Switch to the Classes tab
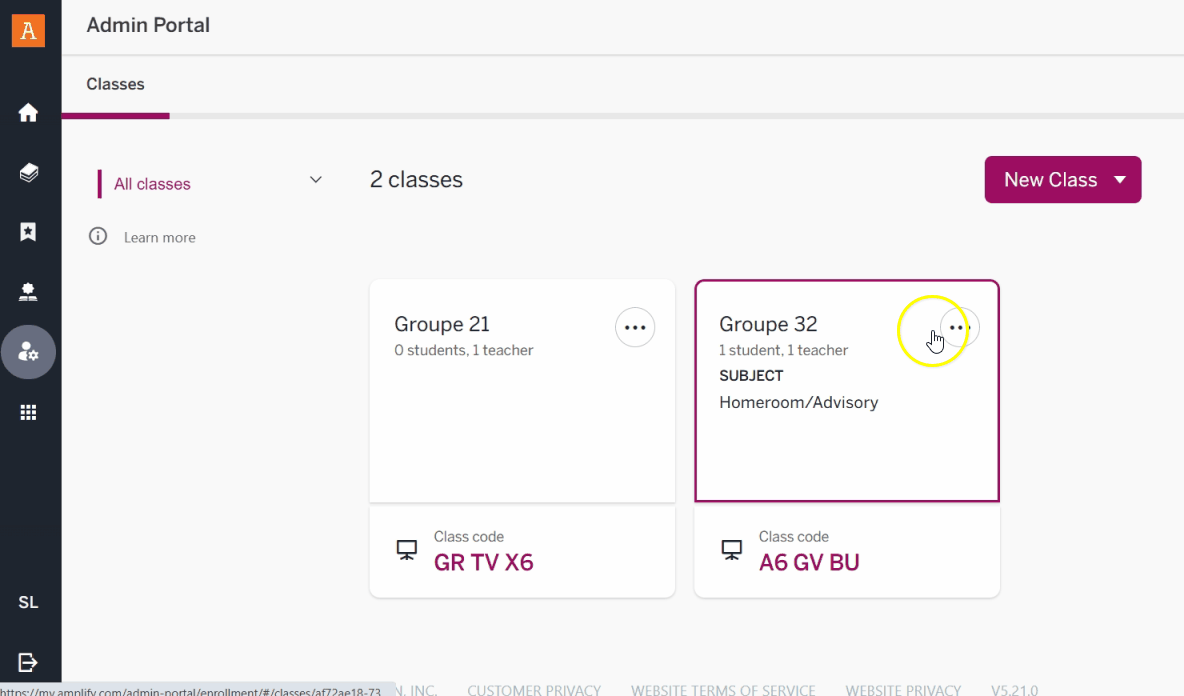 pos(115,85)
